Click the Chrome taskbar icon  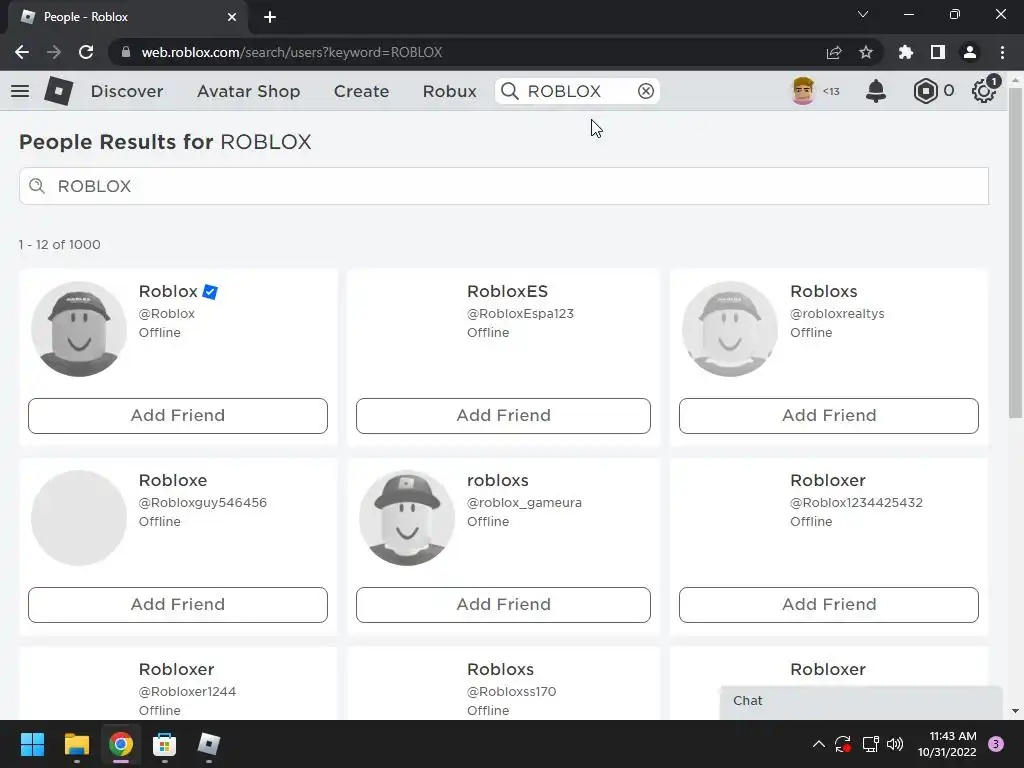click(121, 744)
